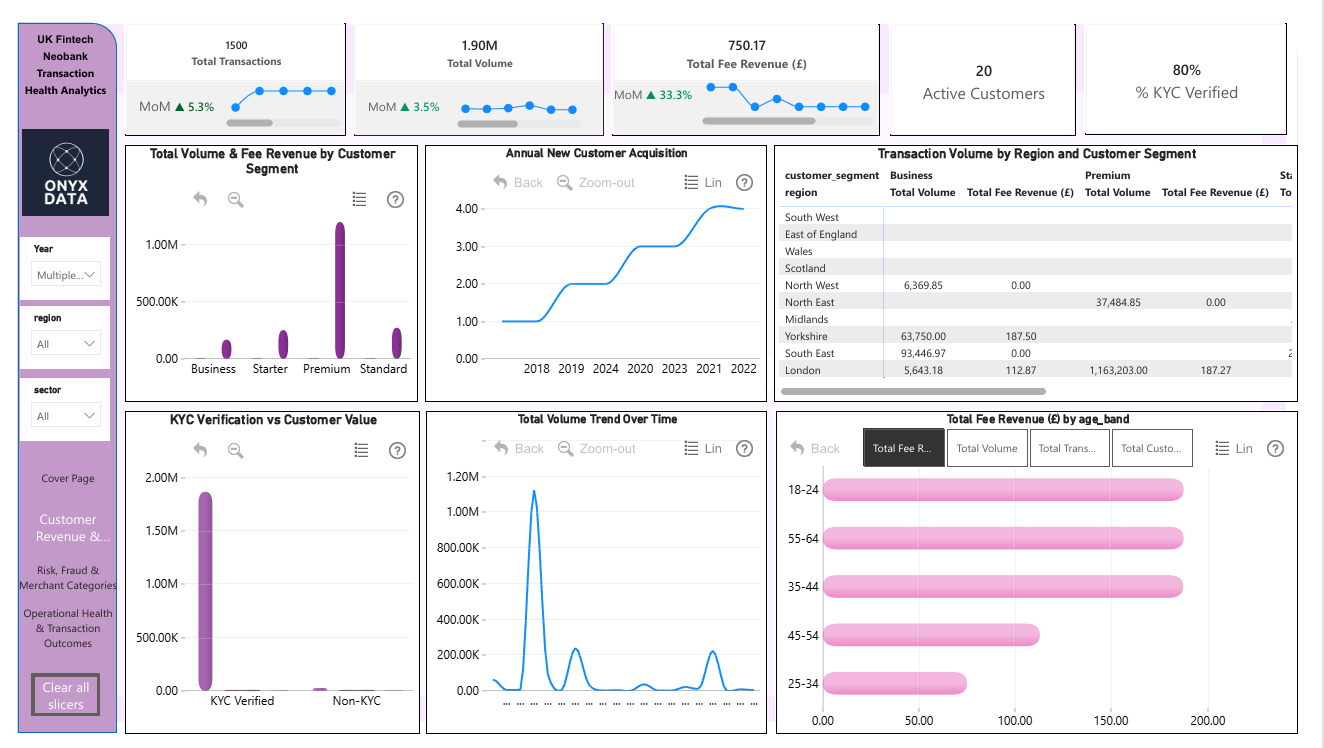Click Back arrow in Annual New Customer Acquisition
This screenshot has width=1324, height=748.
point(518,182)
